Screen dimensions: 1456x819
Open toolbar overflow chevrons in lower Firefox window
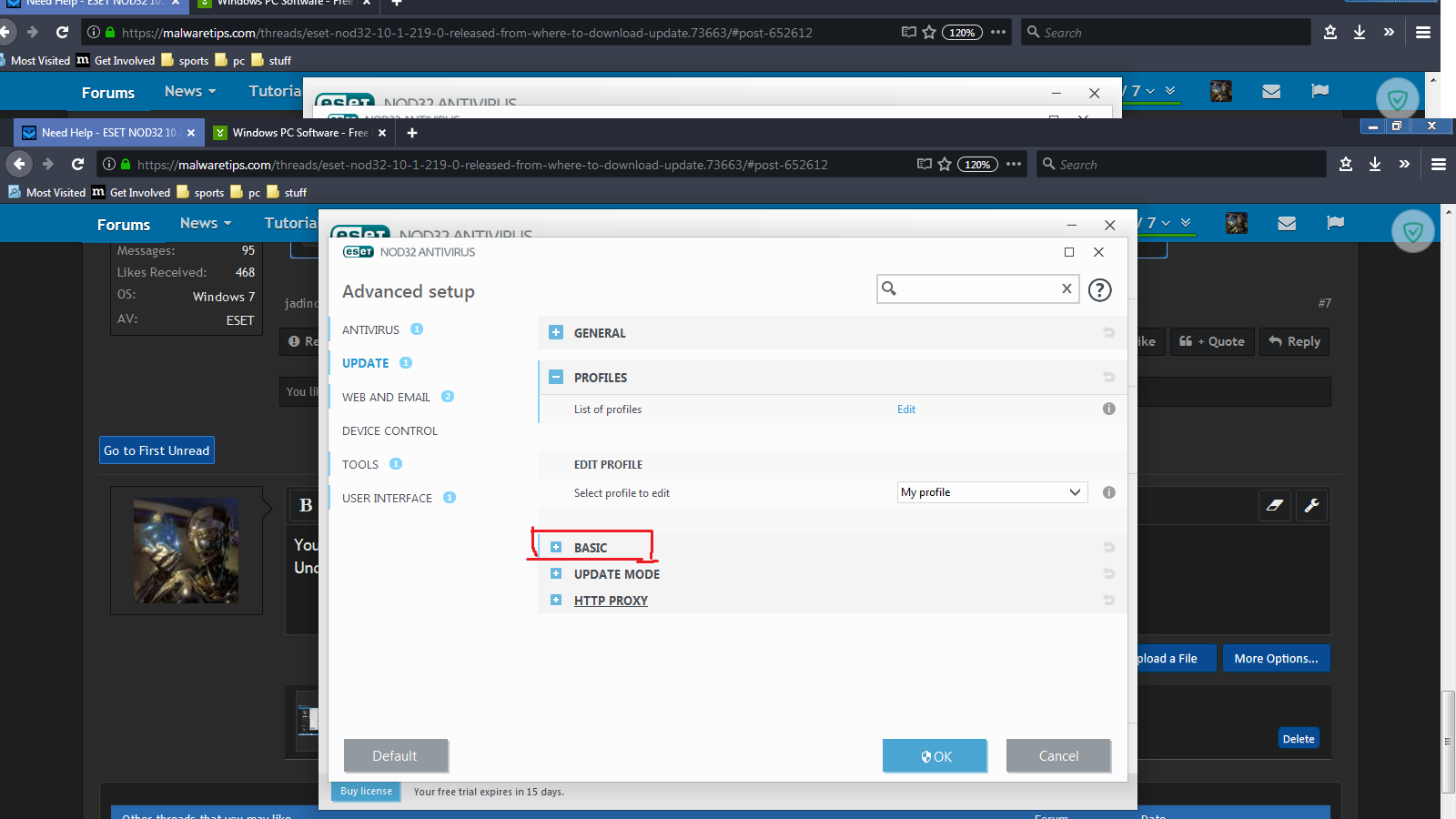1404,164
